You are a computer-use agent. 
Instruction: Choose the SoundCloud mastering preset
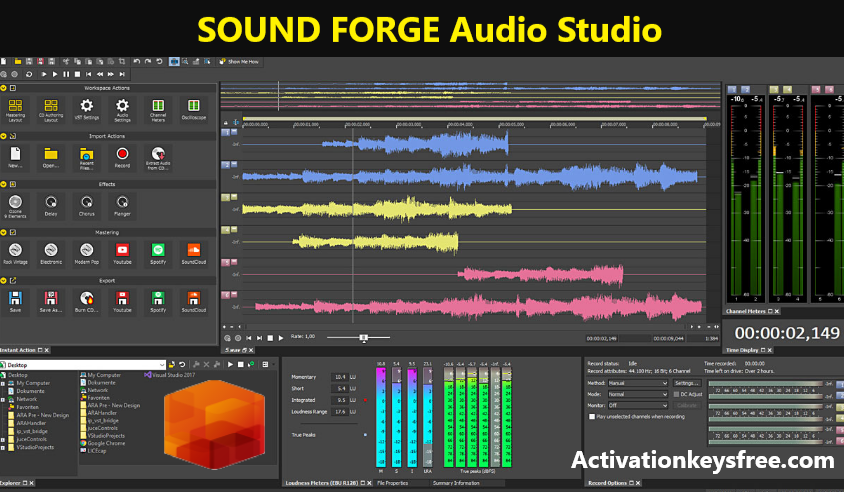pyautogui.click(x=193, y=254)
